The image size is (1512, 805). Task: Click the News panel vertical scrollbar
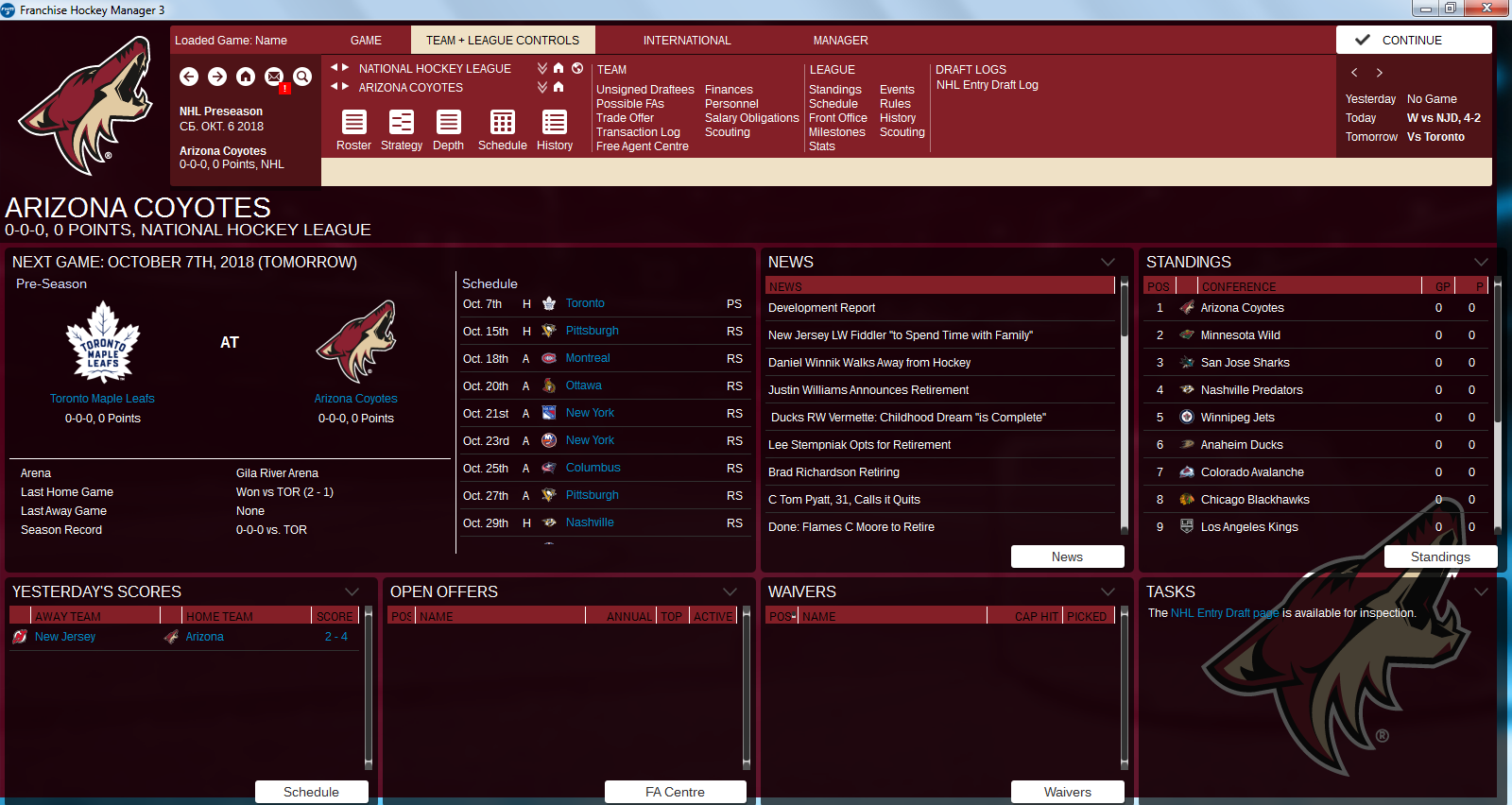(1125, 406)
